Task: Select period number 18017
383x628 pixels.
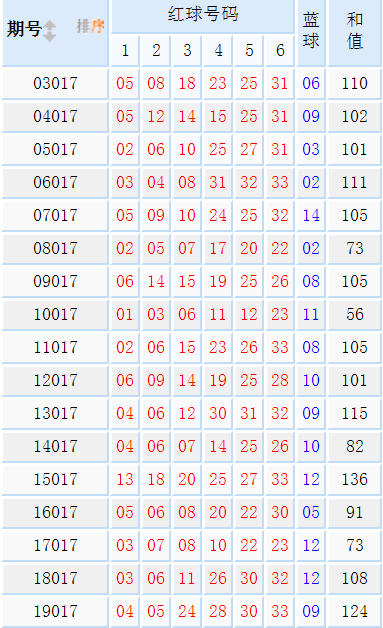Action: coord(55,578)
